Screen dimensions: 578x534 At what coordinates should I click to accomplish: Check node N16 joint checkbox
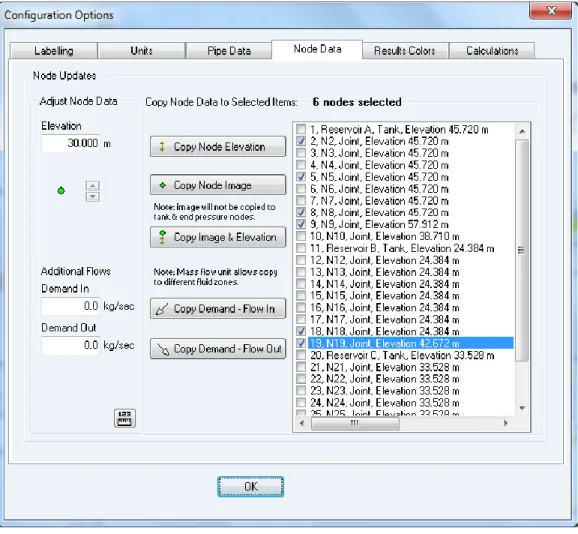pyautogui.click(x=301, y=307)
